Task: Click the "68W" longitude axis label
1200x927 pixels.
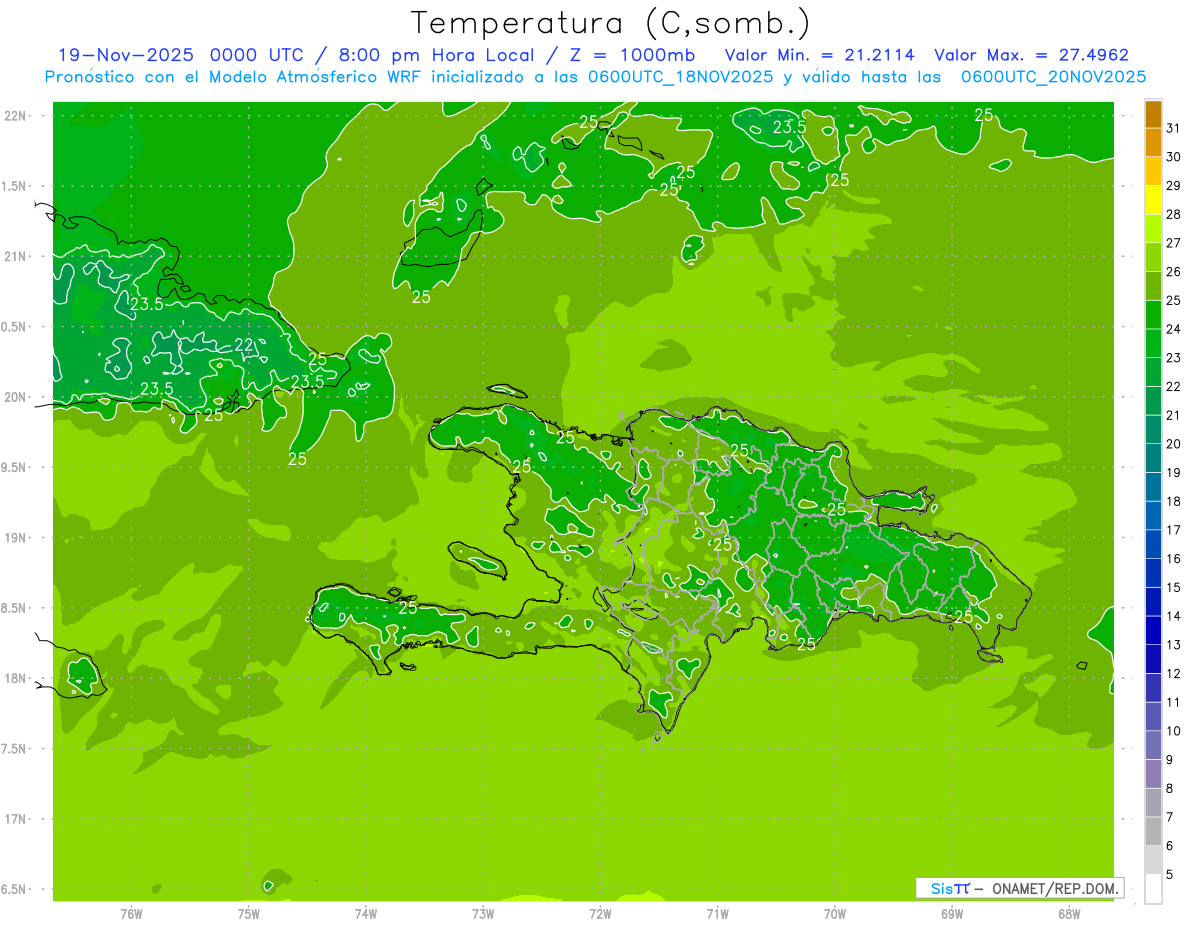Action: (1069, 913)
